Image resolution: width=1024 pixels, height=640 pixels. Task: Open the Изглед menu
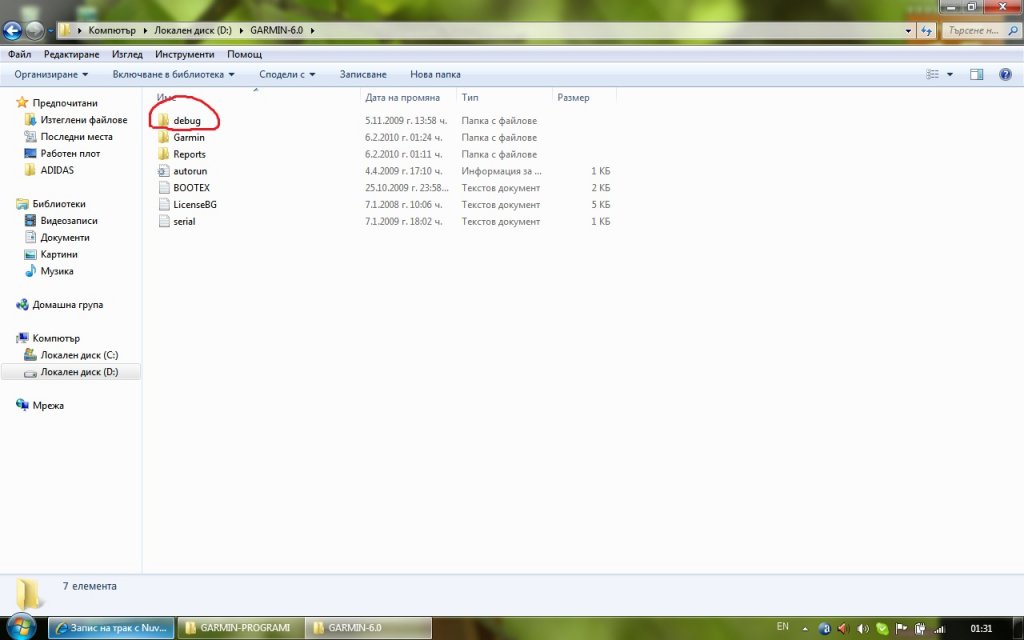[127, 54]
